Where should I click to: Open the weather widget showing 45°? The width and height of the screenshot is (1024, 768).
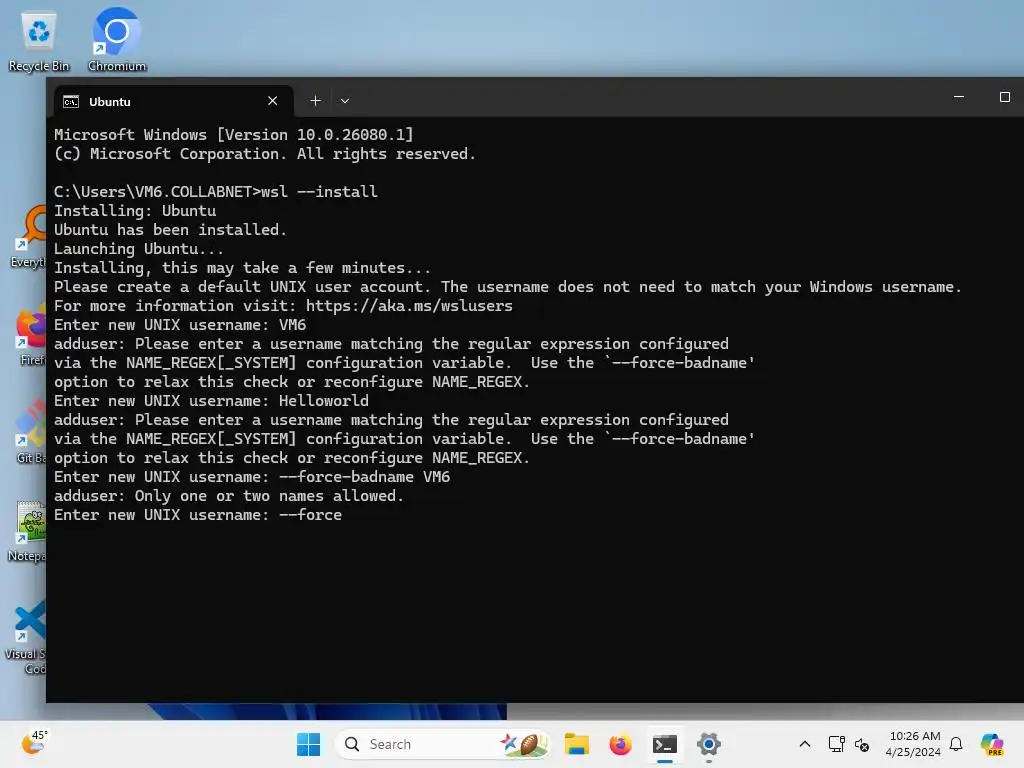pyautogui.click(x=34, y=742)
